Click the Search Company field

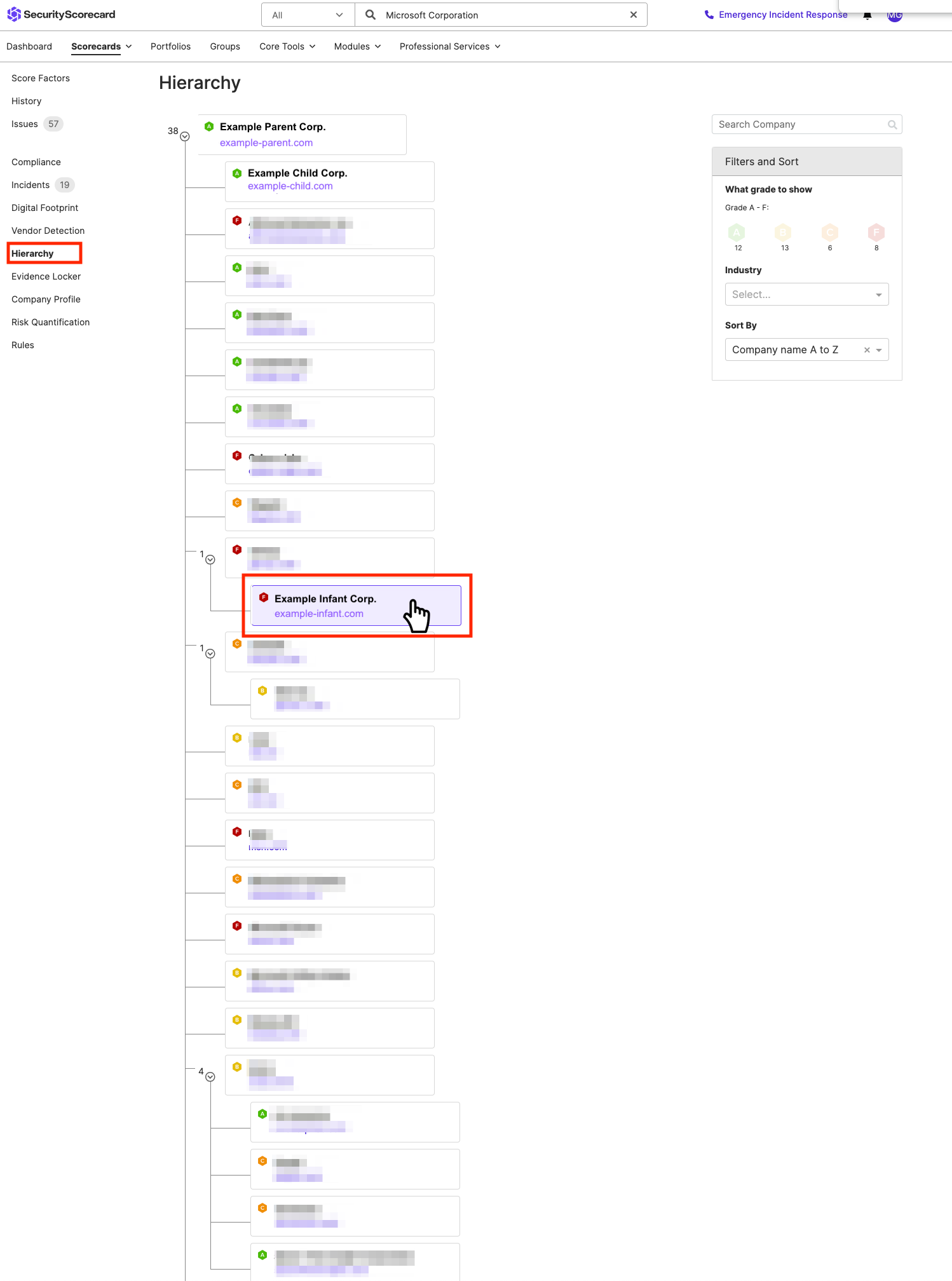[x=807, y=125]
